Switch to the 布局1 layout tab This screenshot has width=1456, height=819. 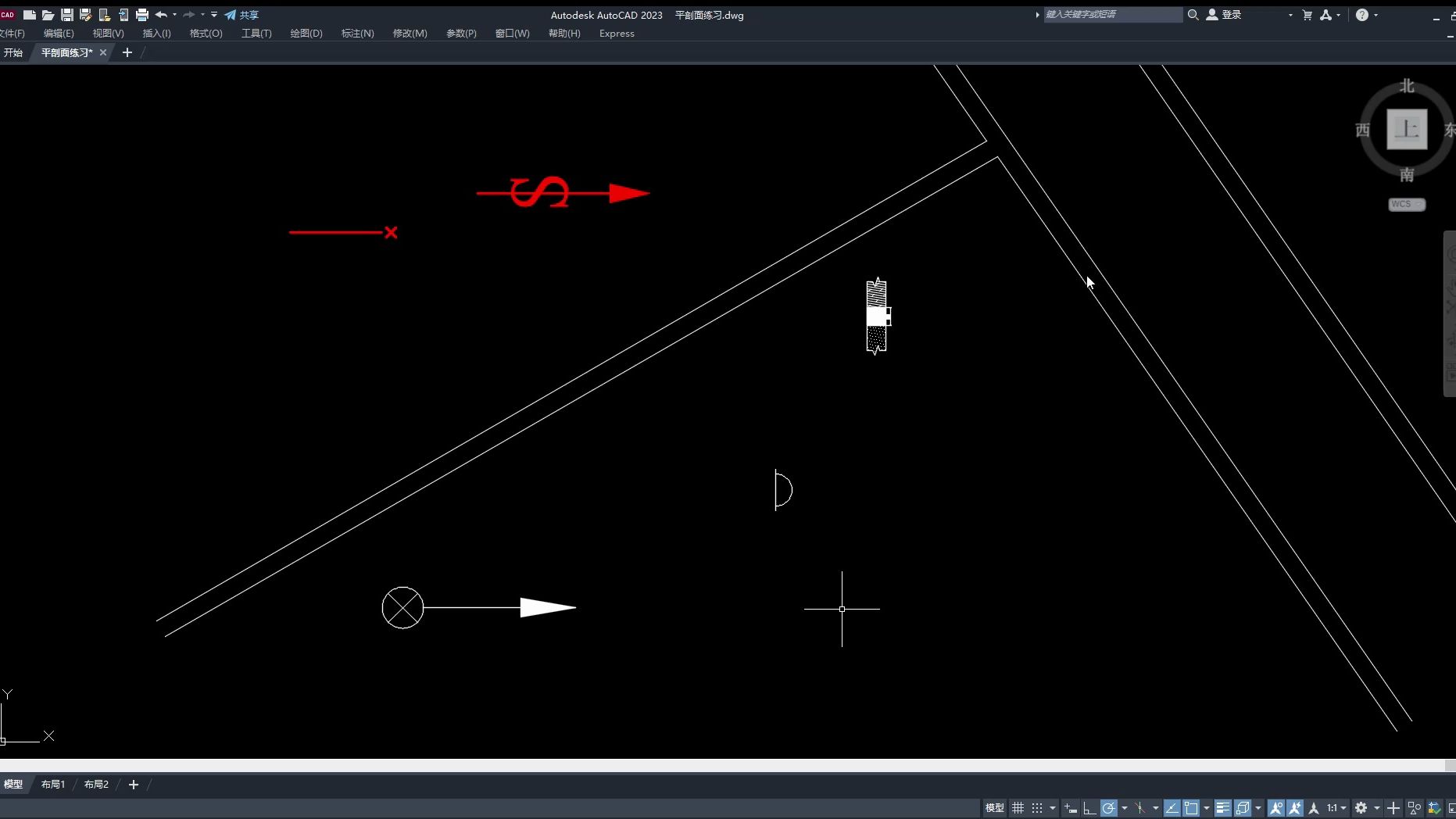[53, 784]
